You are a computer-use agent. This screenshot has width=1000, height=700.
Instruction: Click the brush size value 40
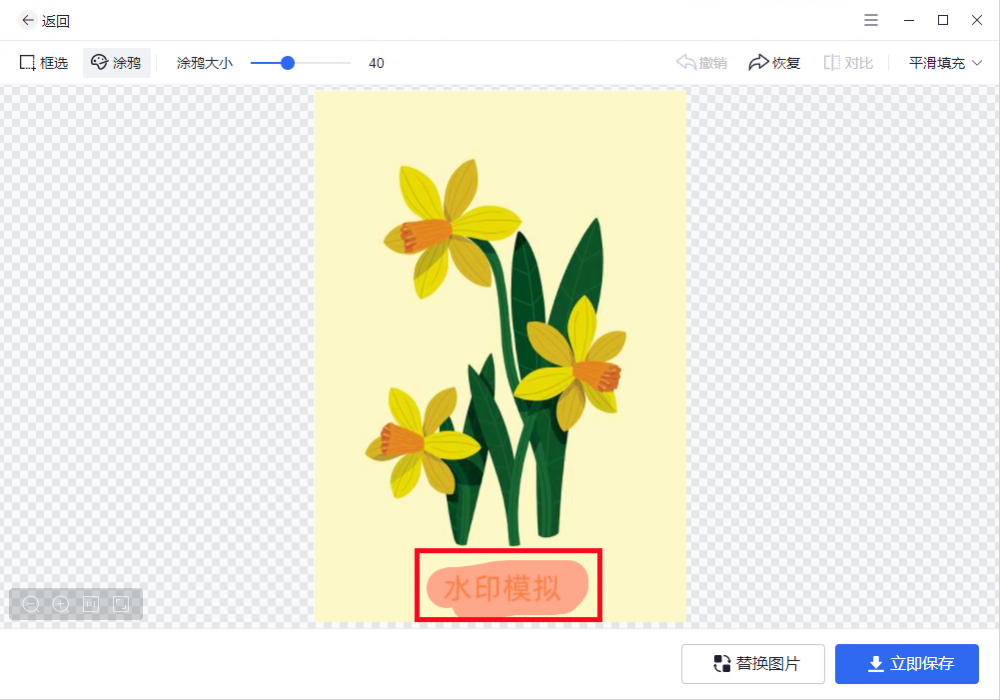tap(376, 62)
